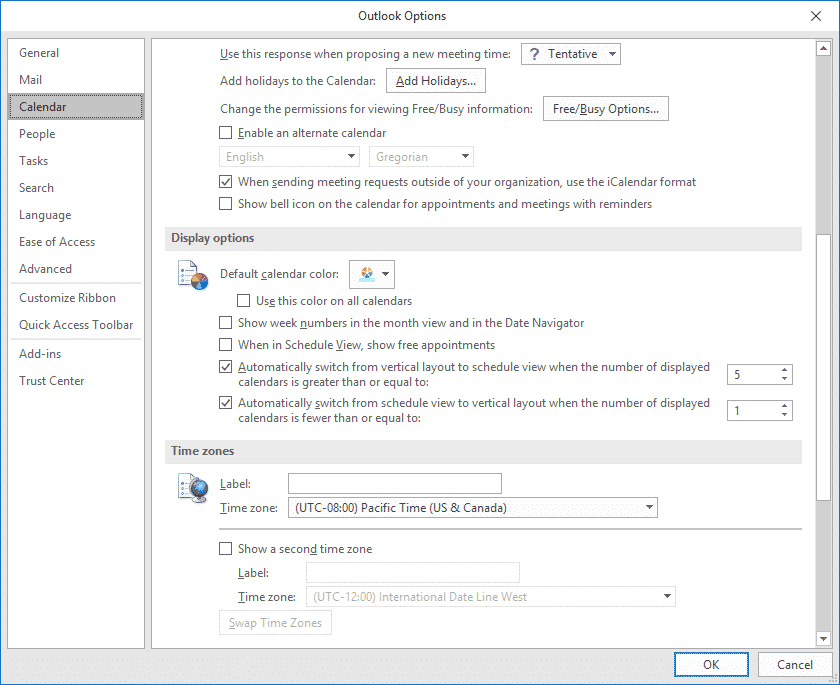Viewport: 840px width, 685px height.
Task: Open the Tentative response dropdown
Action: (571, 54)
